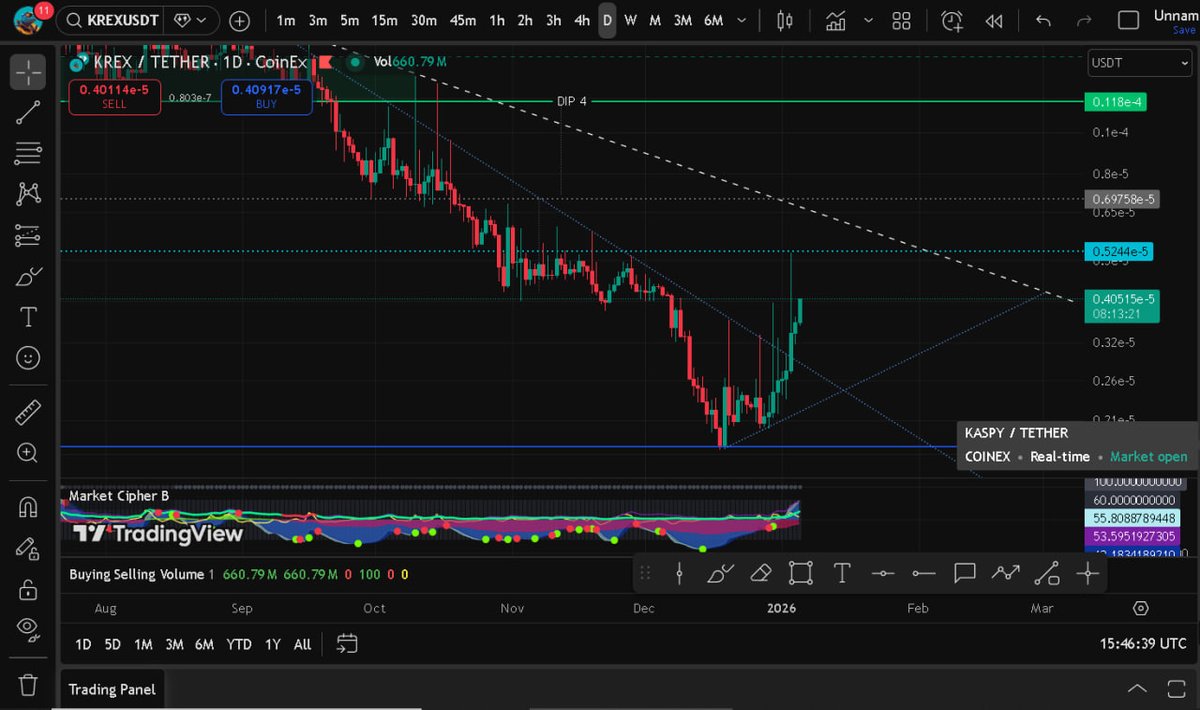Create an alert with the clock icon
Viewport: 1200px width, 710px height.
(952, 20)
